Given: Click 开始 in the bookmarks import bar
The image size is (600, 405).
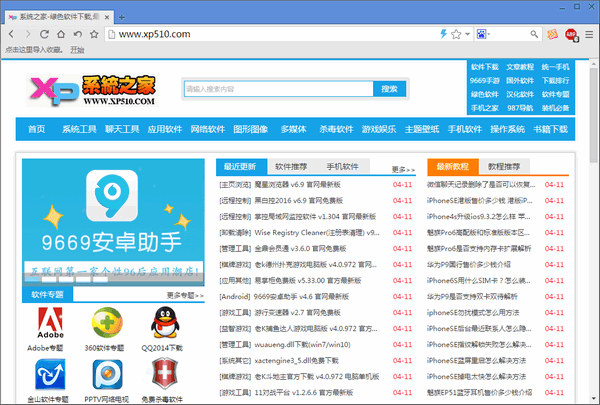Looking at the screenshot, I should click(x=77, y=50).
